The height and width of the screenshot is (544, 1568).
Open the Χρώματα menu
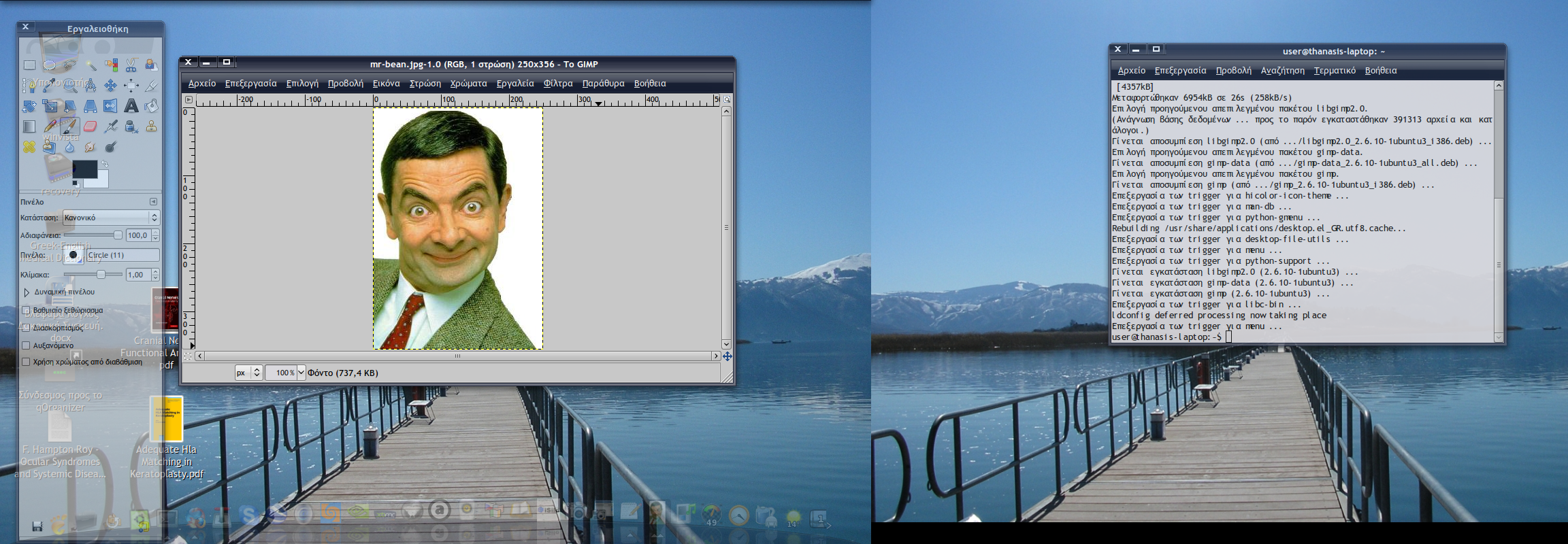(x=468, y=84)
